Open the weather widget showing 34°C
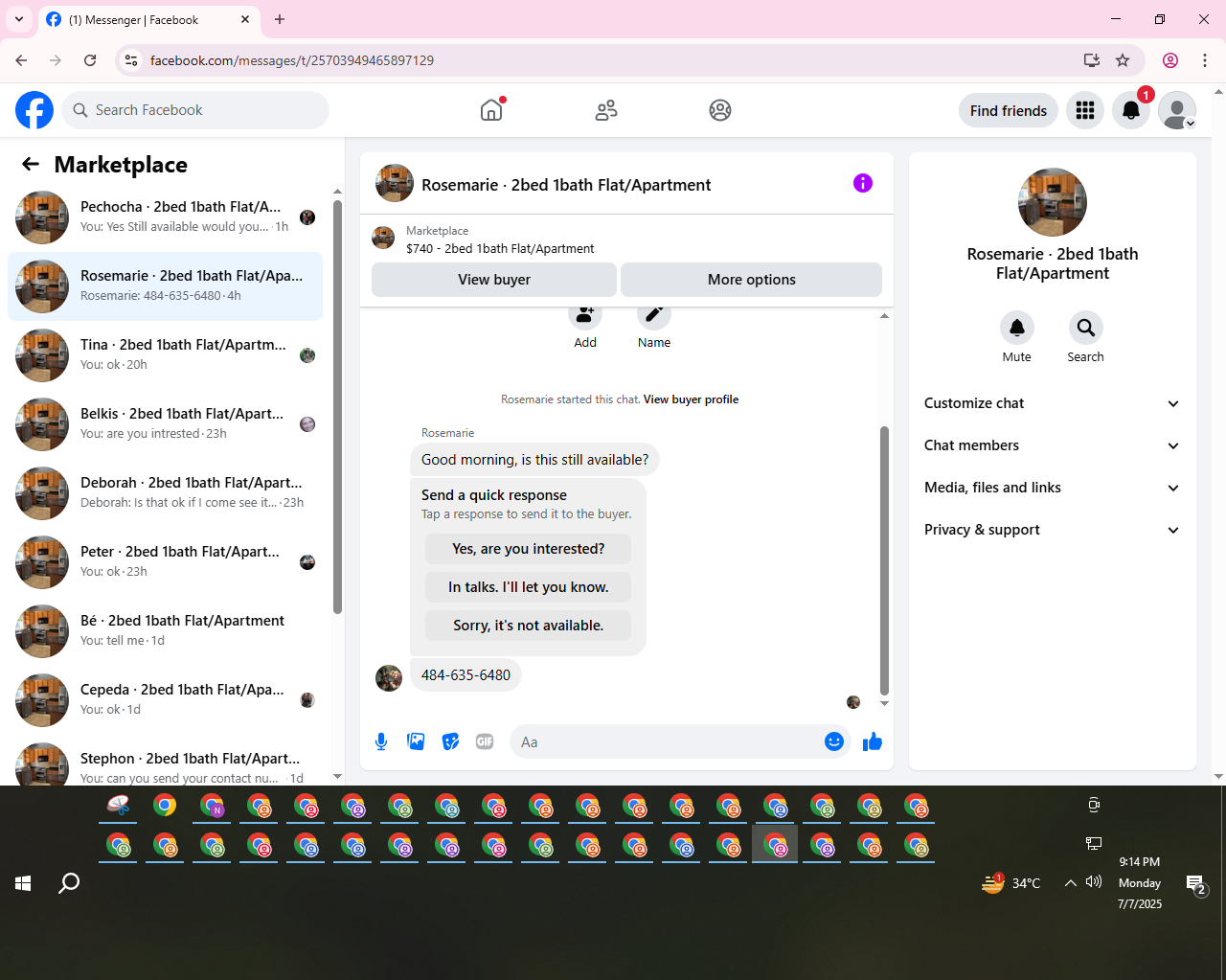The width and height of the screenshot is (1226, 980). (1011, 883)
